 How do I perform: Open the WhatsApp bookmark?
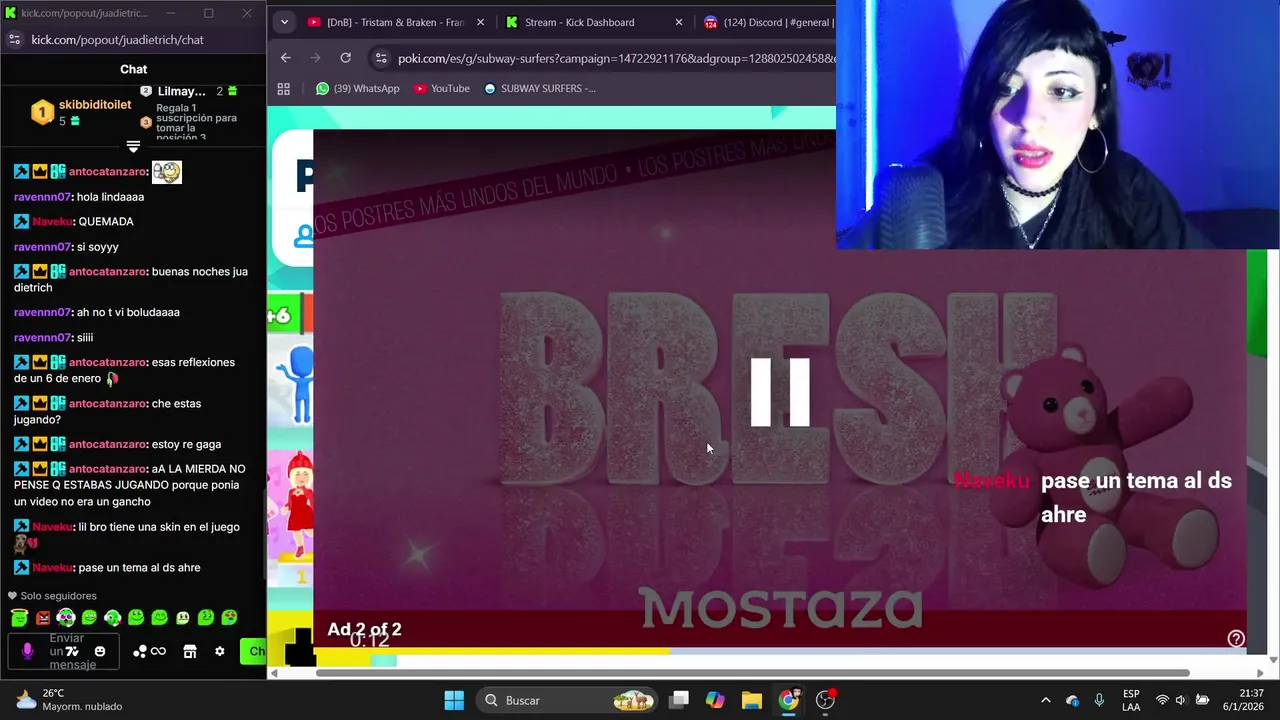[x=357, y=88]
